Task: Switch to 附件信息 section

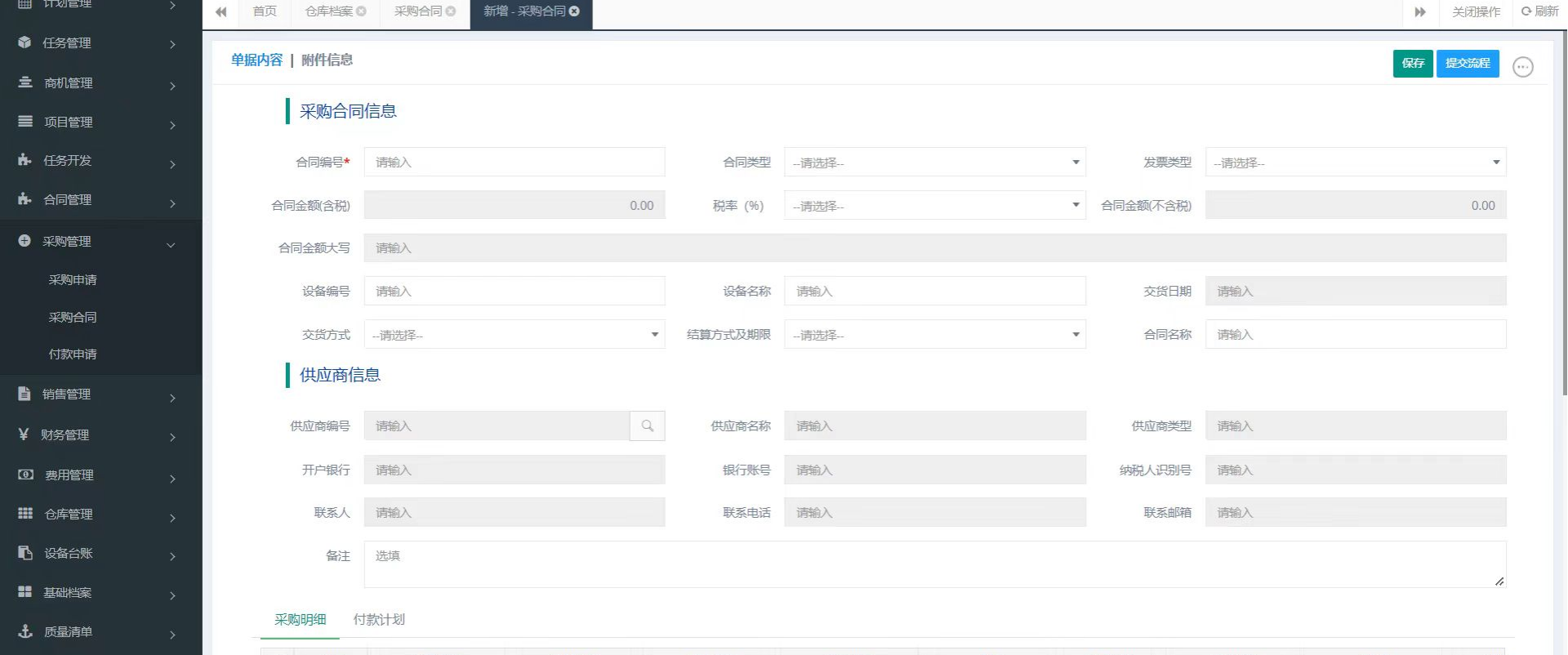Action: tap(327, 60)
